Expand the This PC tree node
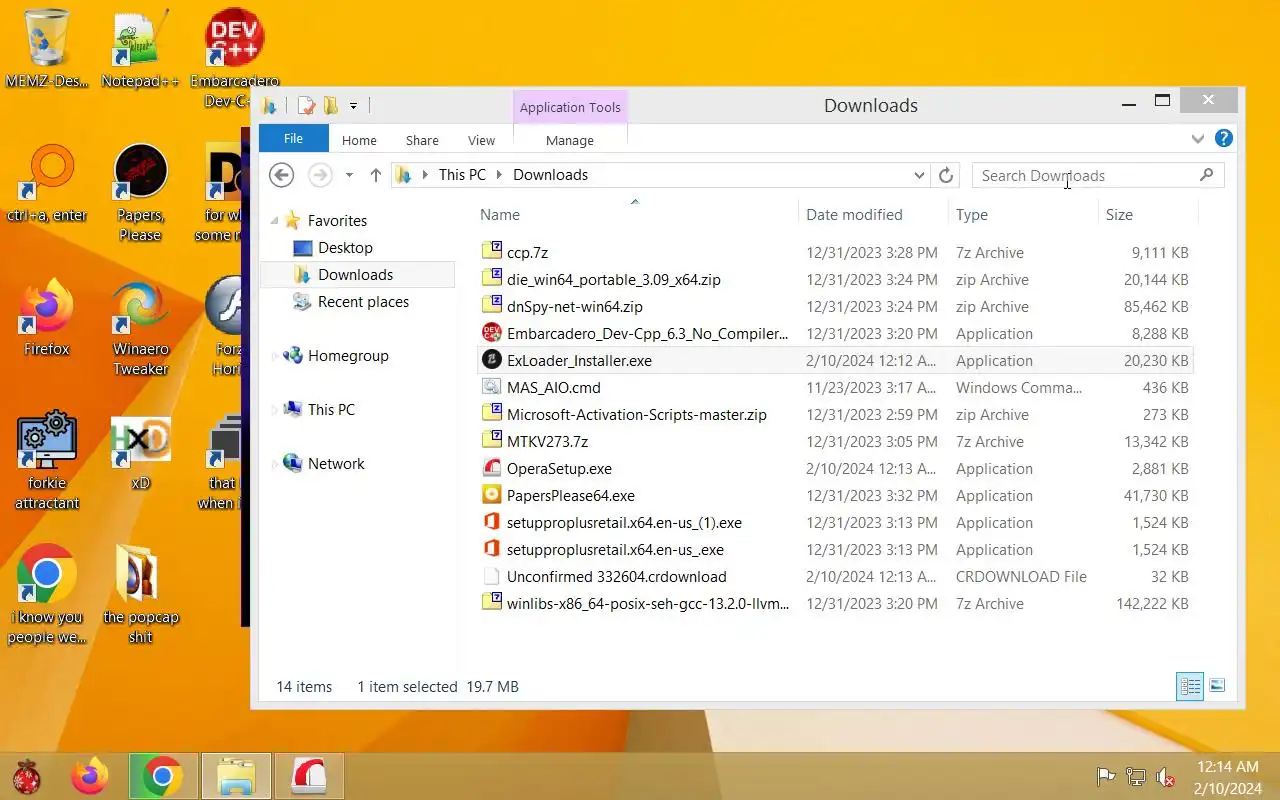Screen dimensions: 1280x800 [x=275, y=410]
